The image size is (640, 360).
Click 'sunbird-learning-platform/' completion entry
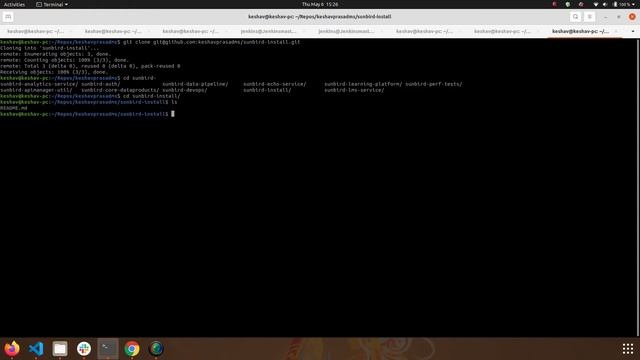pyautogui.click(x=363, y=84)
